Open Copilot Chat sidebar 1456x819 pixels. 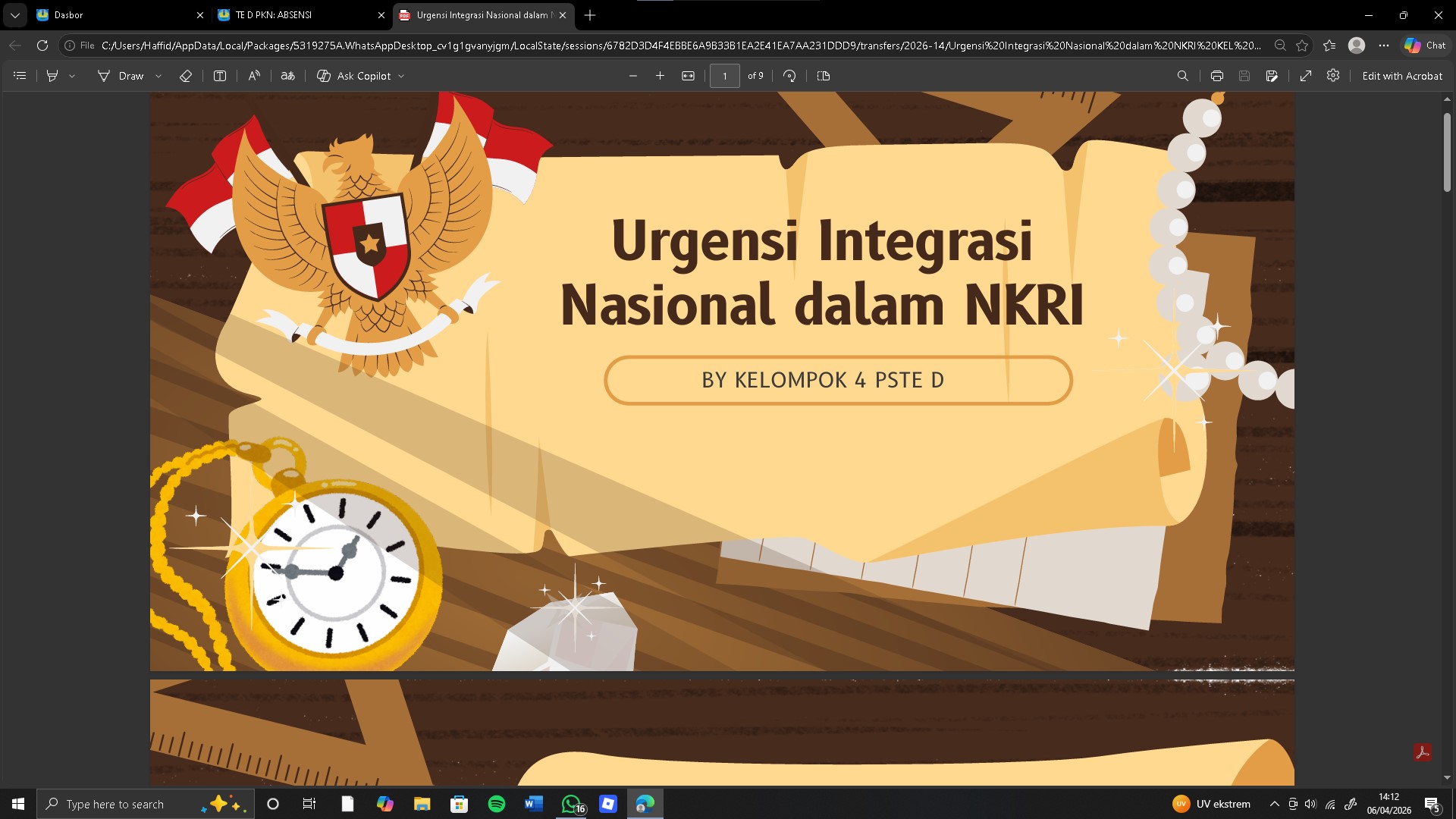tap(1425, 45)
